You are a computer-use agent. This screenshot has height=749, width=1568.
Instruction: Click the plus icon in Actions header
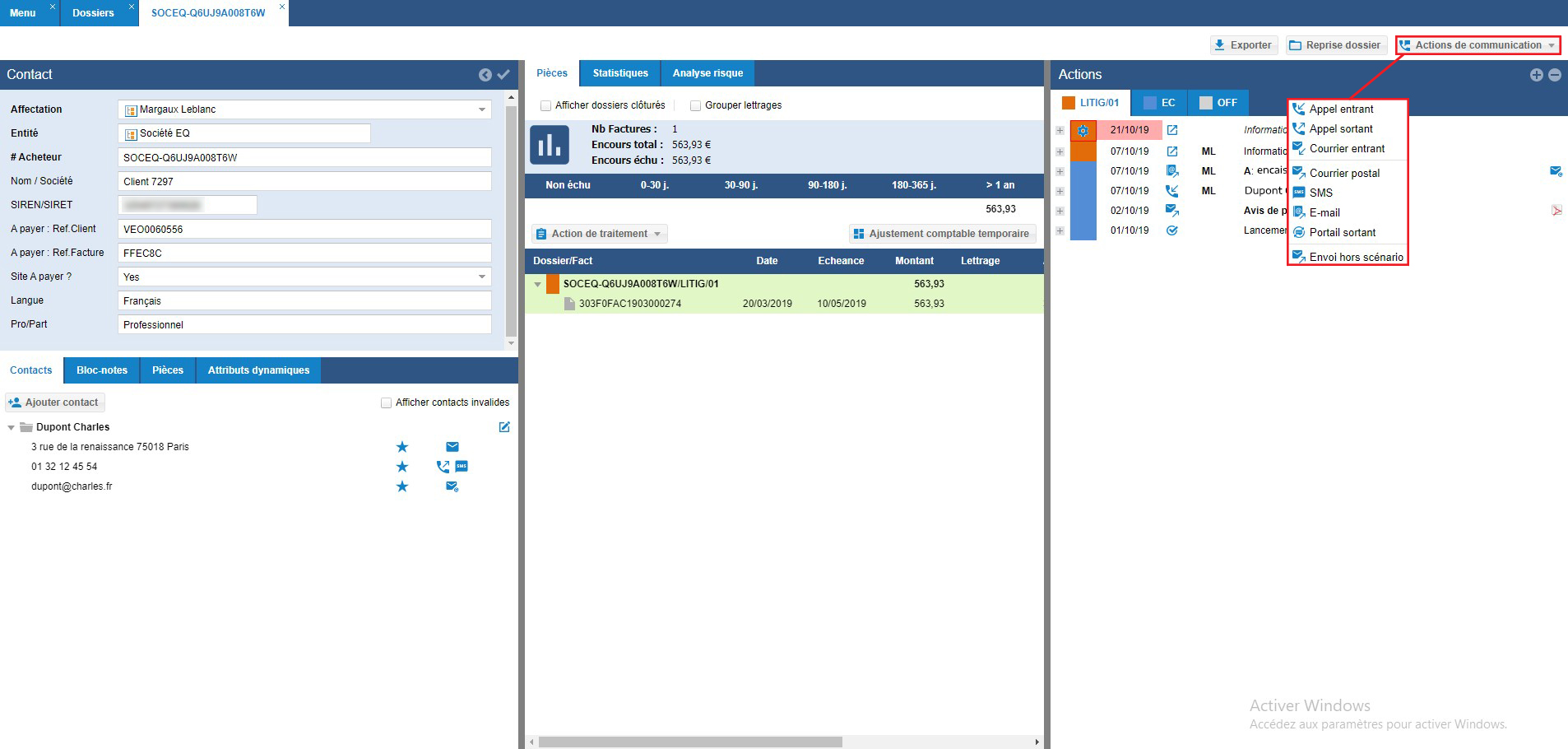click(1536, 75)
